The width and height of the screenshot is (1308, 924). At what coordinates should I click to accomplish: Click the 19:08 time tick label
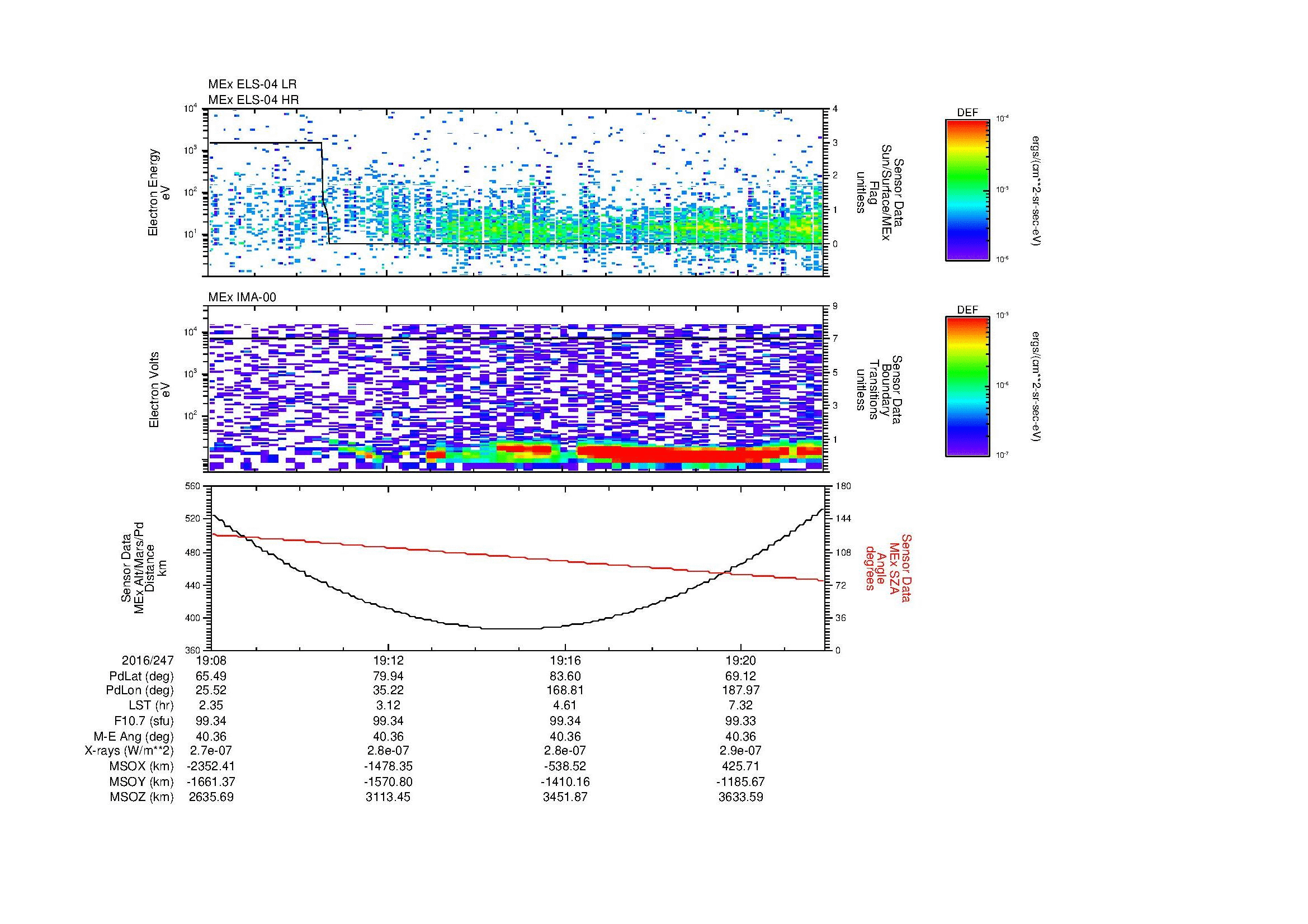(211, 660)
